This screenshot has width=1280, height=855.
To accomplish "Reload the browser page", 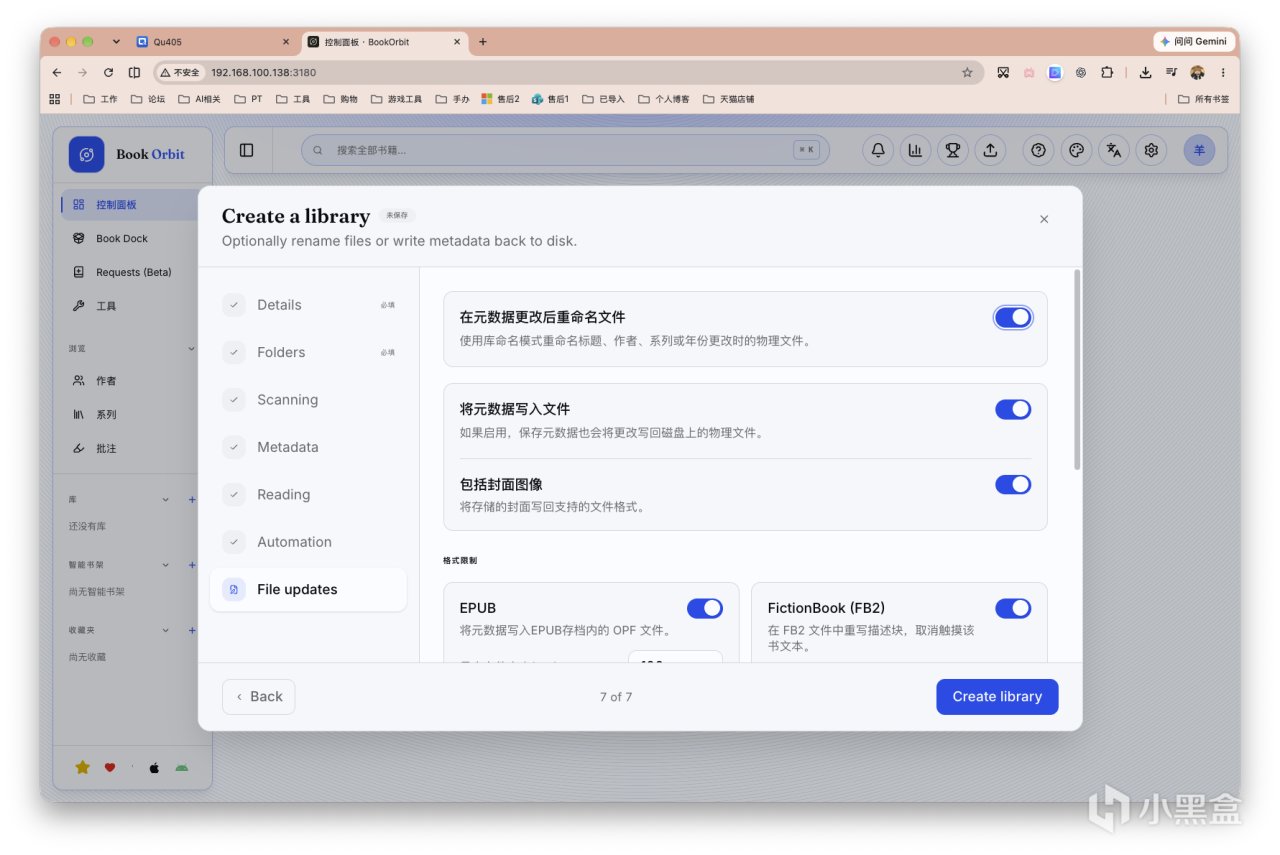I will click(108, 72).
